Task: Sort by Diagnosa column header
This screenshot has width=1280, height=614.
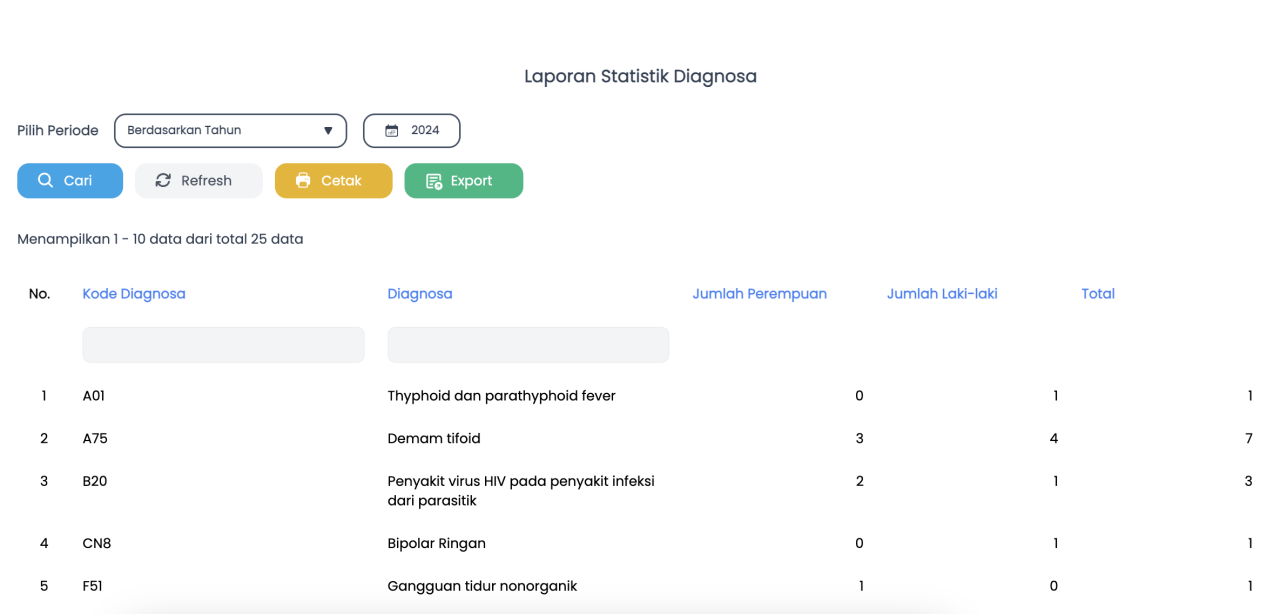Action: 420,294
